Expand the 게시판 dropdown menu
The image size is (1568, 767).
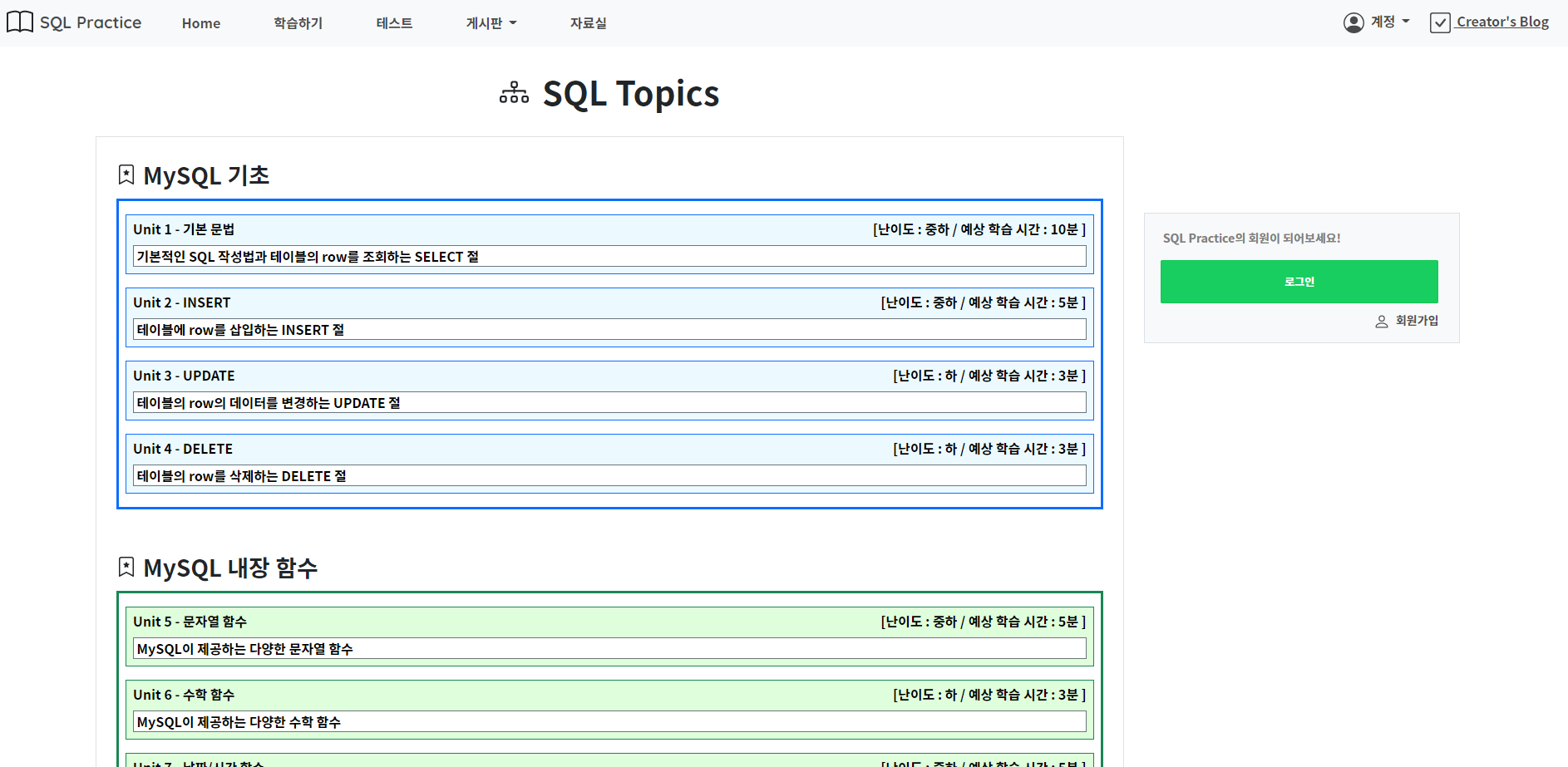tap(491, 23)
